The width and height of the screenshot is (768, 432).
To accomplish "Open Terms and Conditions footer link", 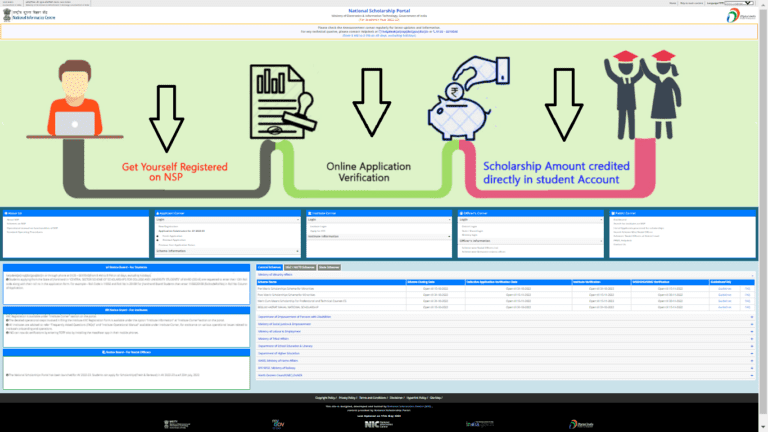I will click(x=373, y=398).
